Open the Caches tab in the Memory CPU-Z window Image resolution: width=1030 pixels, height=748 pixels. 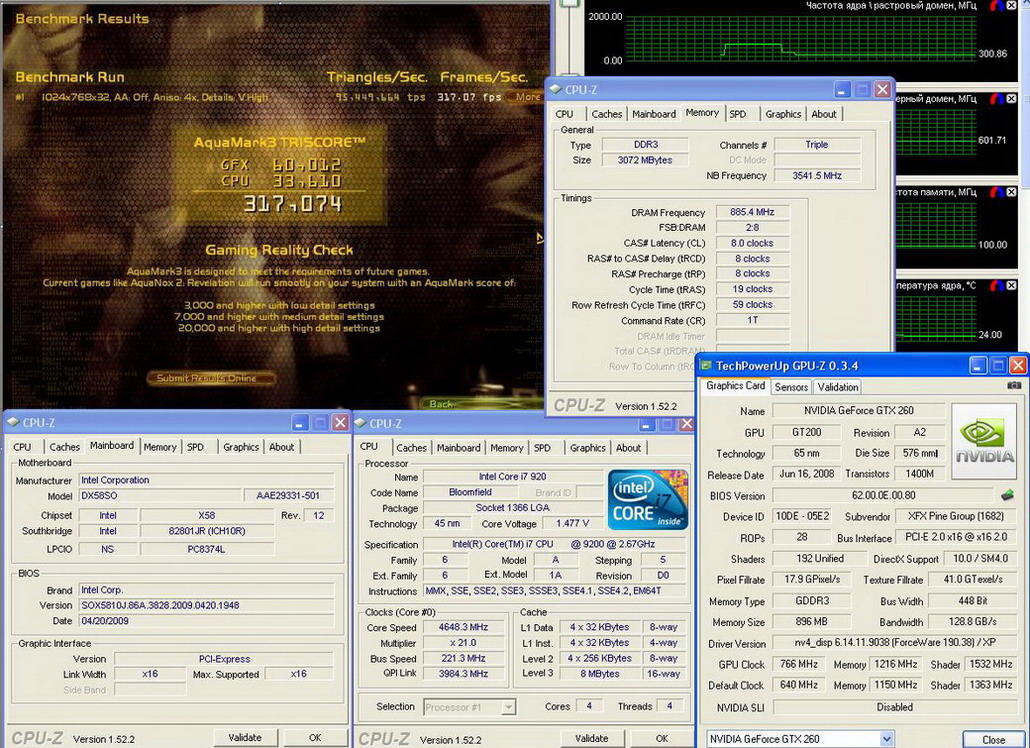coord(606,114)
